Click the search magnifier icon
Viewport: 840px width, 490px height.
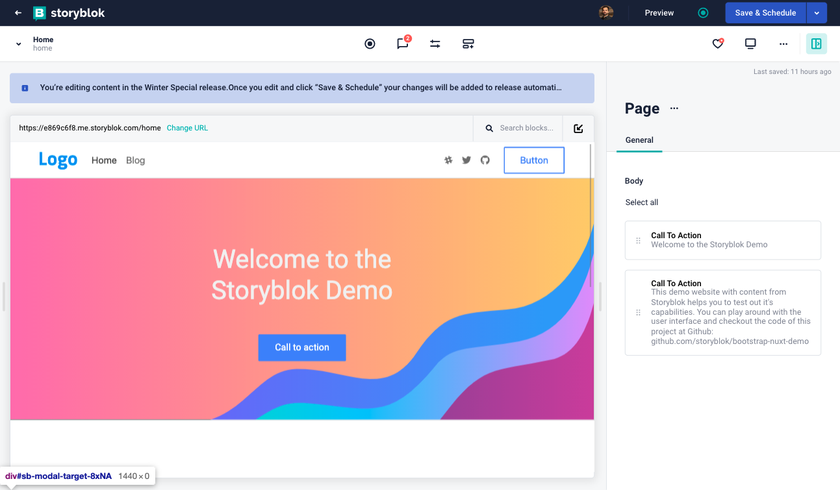coord(489,129)
